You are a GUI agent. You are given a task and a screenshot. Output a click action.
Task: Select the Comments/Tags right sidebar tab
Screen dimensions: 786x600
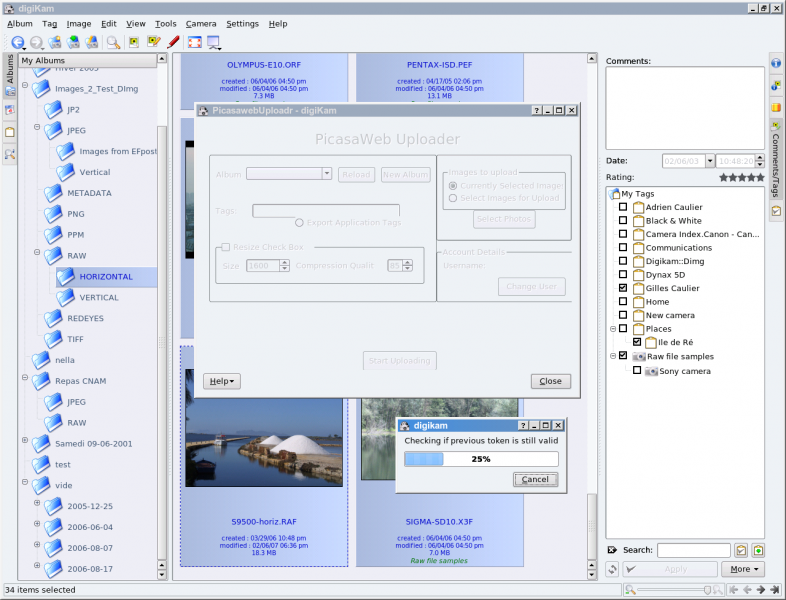776,159
